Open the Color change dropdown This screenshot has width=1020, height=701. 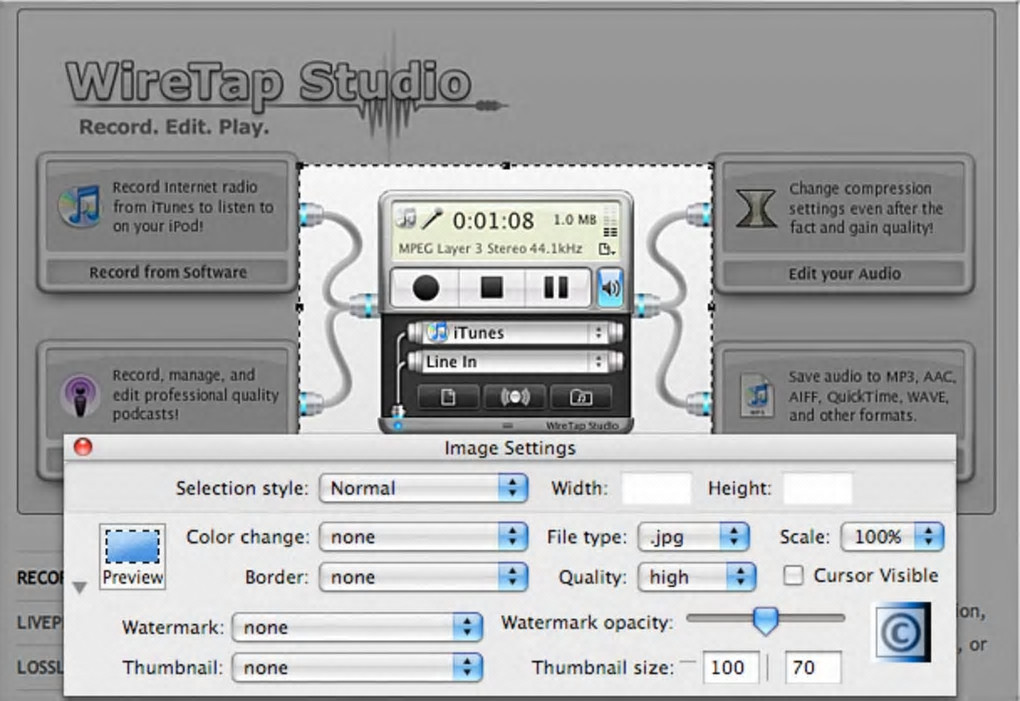pos(423,537)
